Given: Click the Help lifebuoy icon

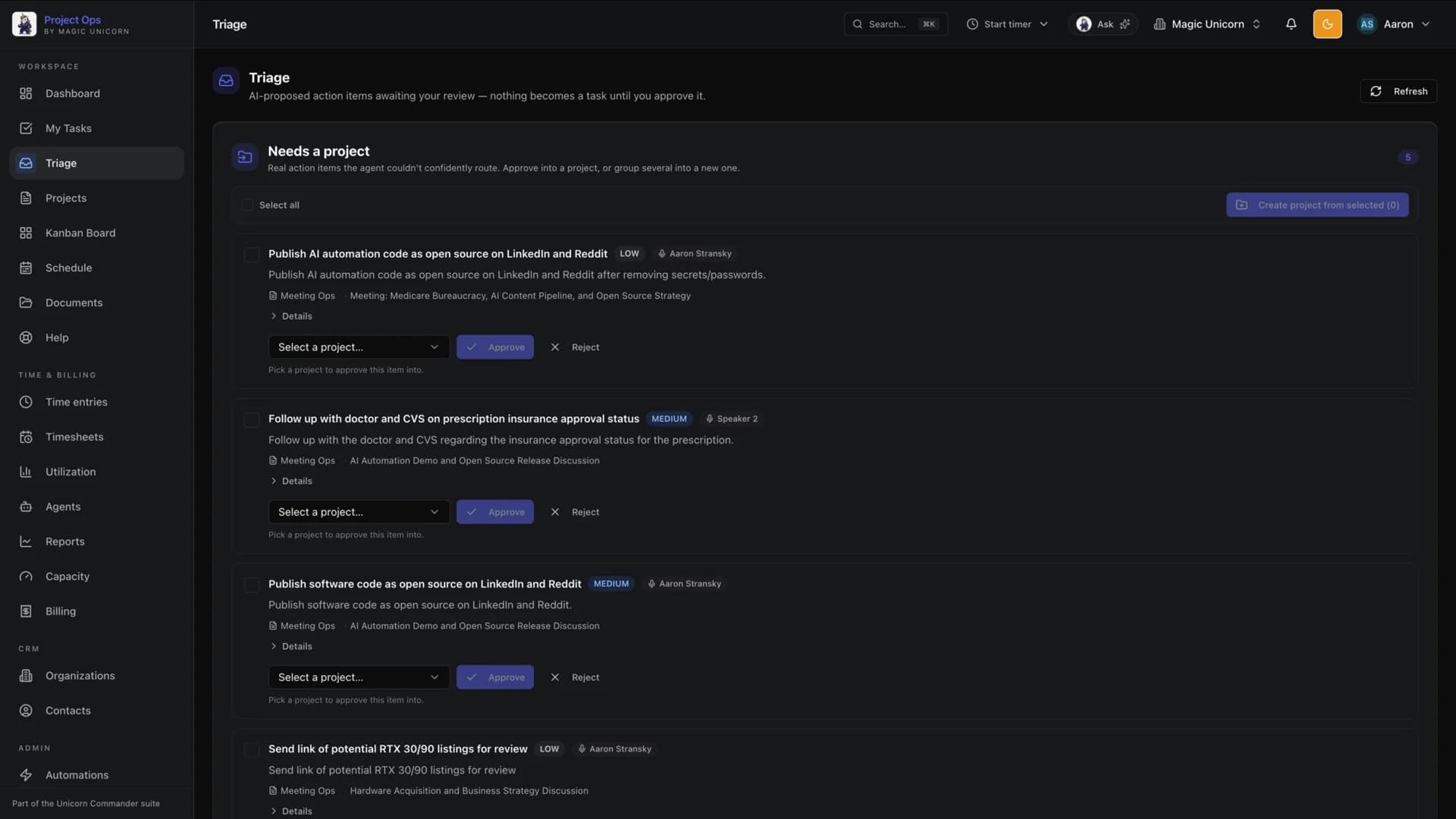Looking at the screenshot, I should [x=26, y=337].
